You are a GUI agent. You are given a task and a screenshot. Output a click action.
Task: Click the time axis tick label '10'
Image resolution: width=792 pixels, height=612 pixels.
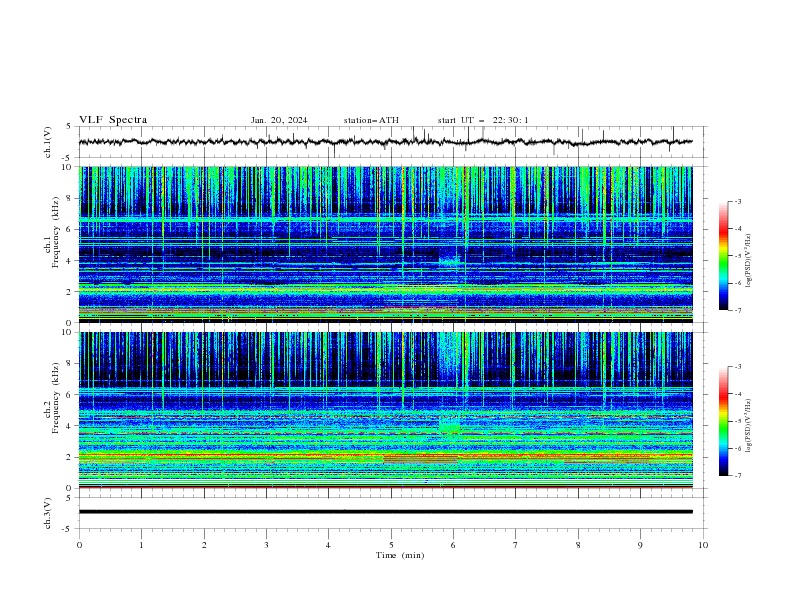[x=703, y=545]
